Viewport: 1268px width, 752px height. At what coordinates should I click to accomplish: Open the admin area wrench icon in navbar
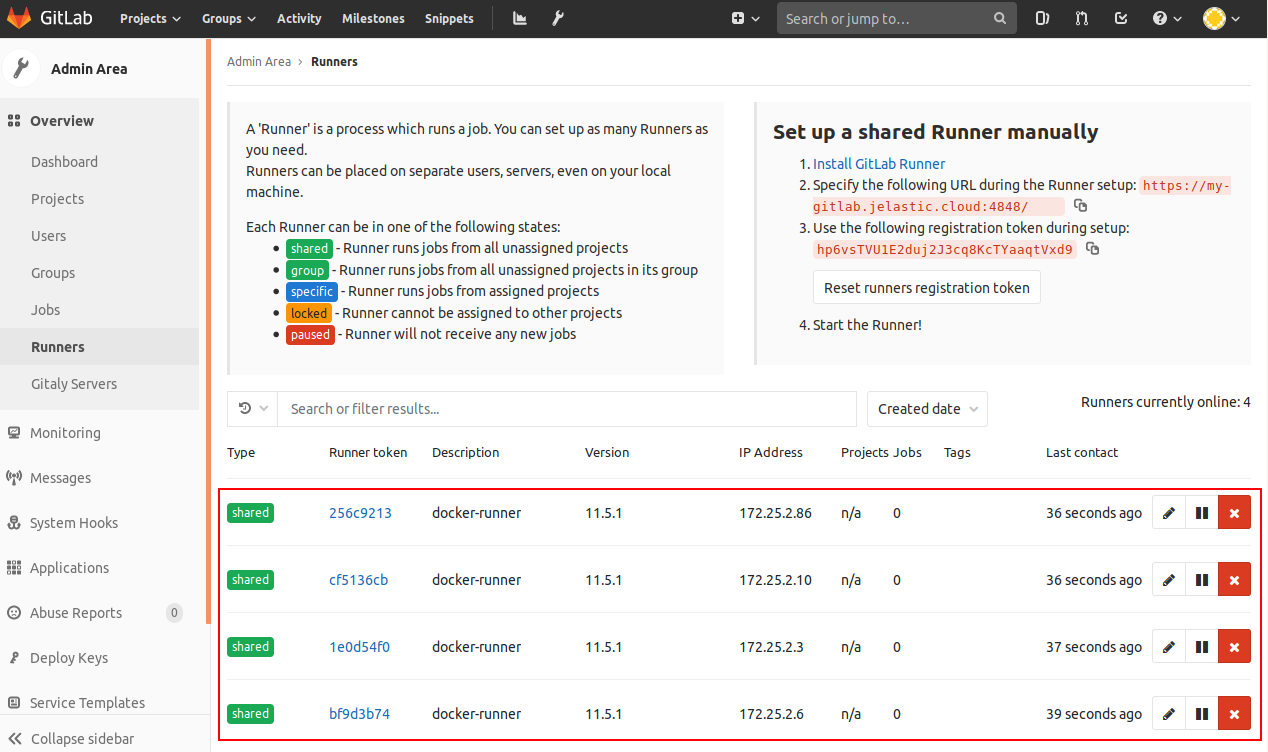[558, 18]
